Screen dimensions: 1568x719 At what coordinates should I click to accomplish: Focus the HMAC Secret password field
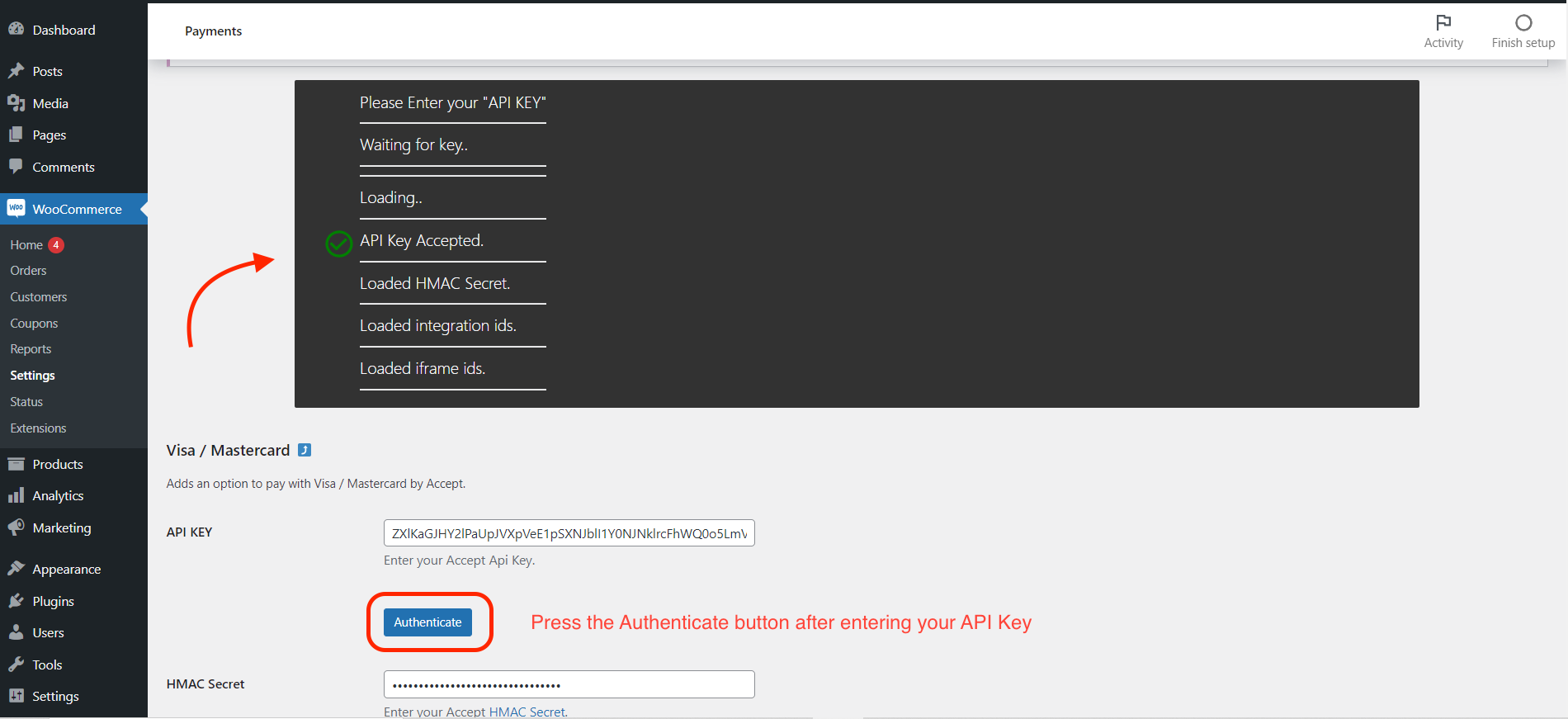569,684
